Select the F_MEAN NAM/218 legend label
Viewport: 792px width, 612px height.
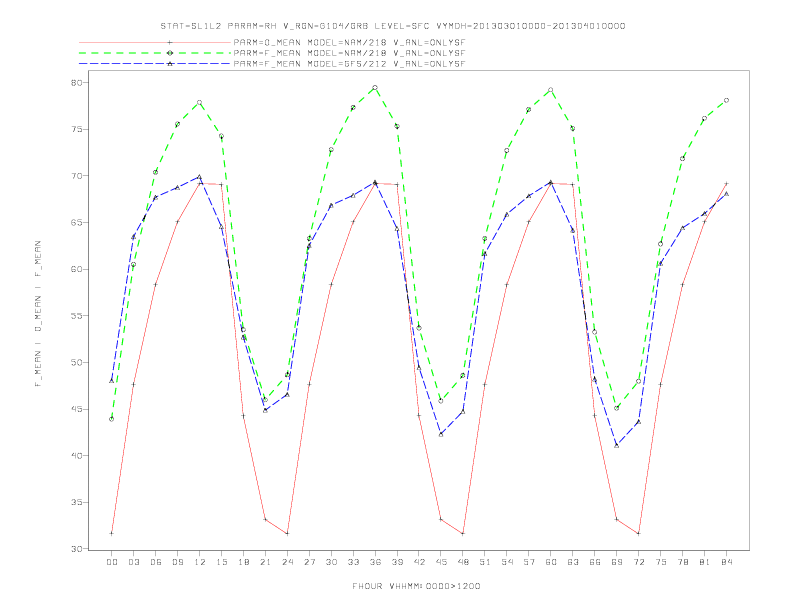pyautogui.click(x=349, y=53)
